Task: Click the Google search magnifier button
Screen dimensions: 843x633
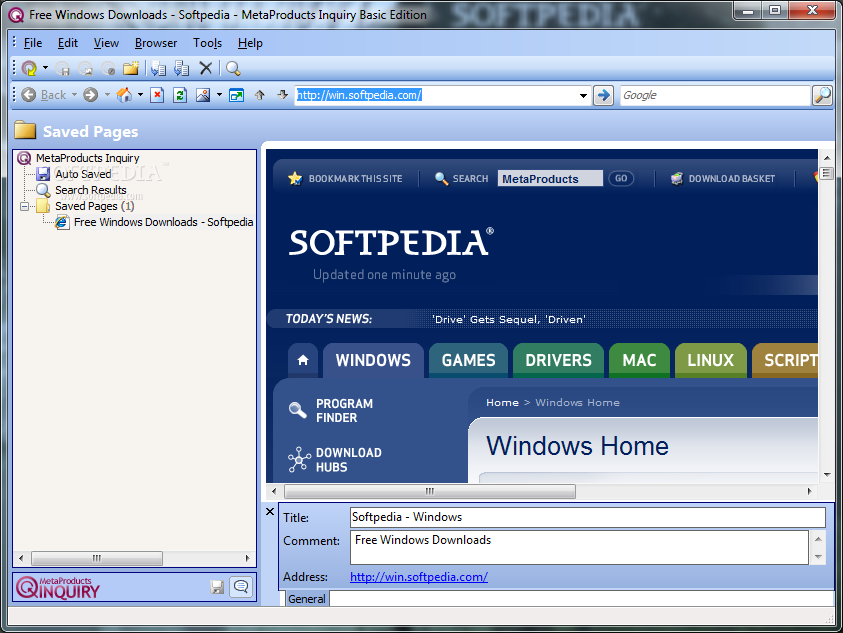Action: pyautogui.click(x=823, y=95)
